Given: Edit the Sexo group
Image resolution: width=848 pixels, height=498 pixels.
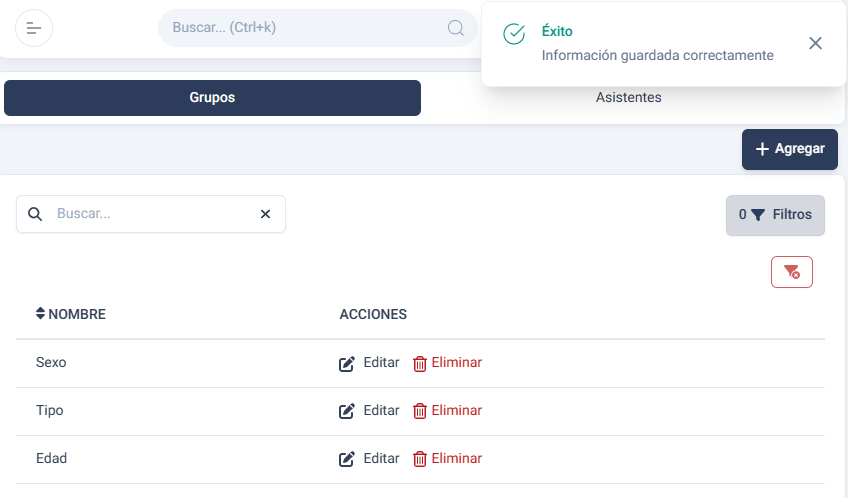Looking at the screenshot, I should [369, 363].
